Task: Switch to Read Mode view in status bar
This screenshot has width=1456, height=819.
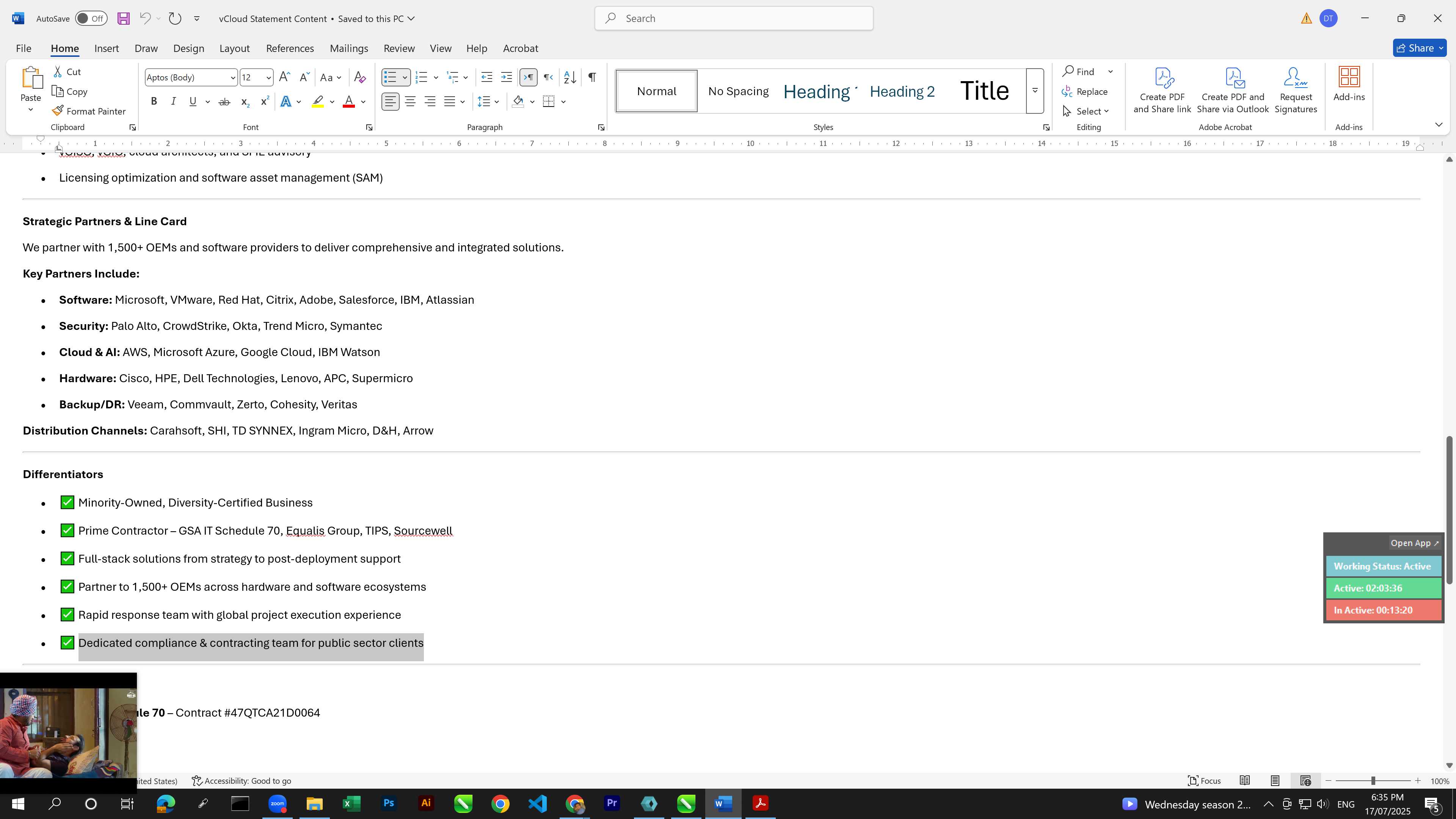Action: point(1244,781)
